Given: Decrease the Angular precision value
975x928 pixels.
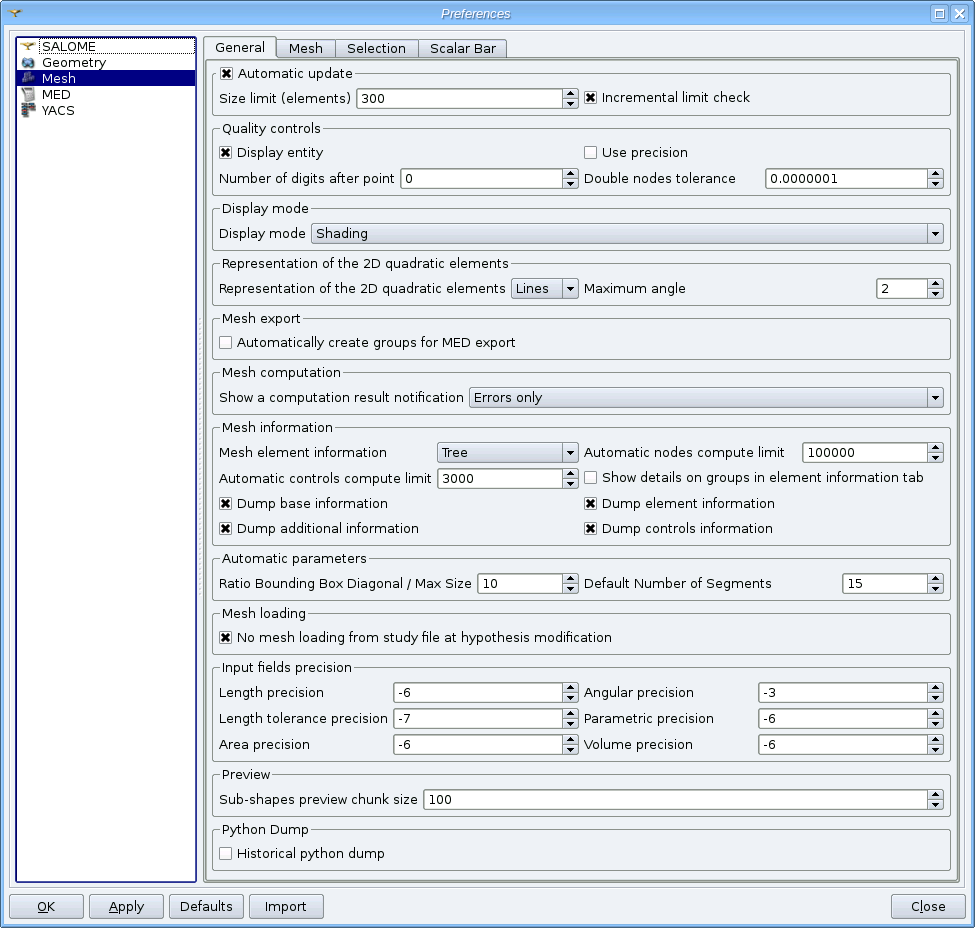Looking at the screenshot, I should 935,698.
